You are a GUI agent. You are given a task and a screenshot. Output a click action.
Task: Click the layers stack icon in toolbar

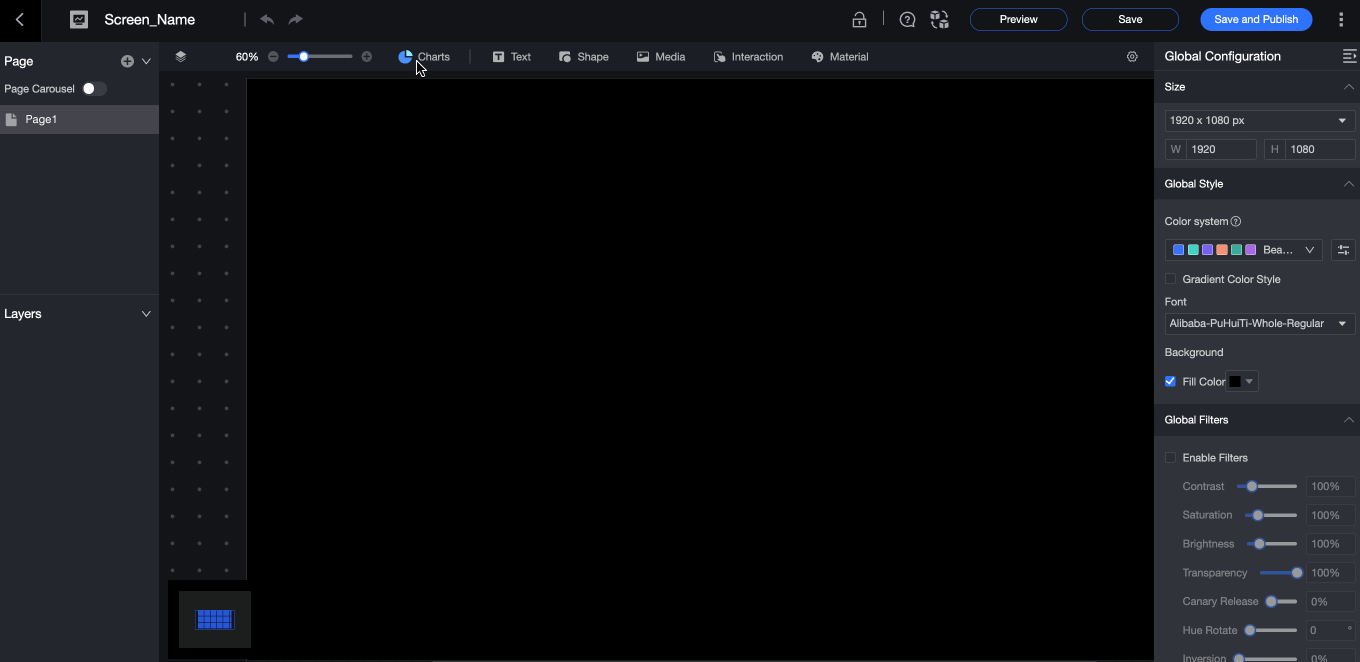[180, 56]
